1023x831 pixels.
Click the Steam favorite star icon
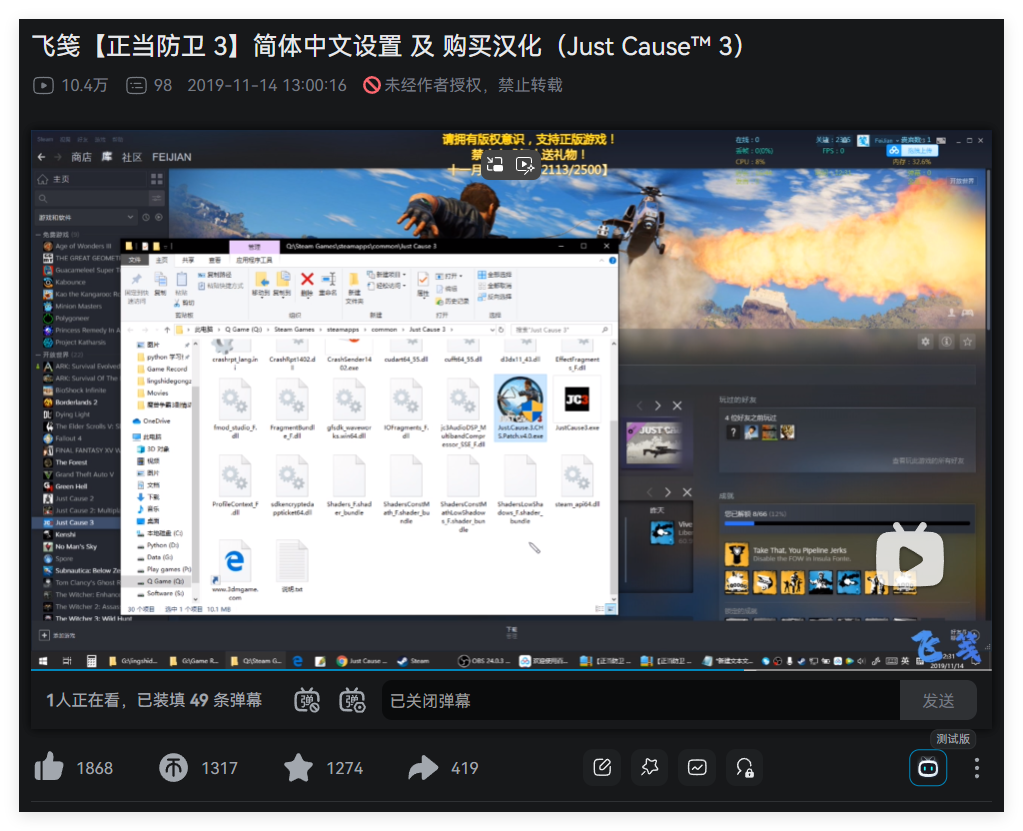coord(968,341)
